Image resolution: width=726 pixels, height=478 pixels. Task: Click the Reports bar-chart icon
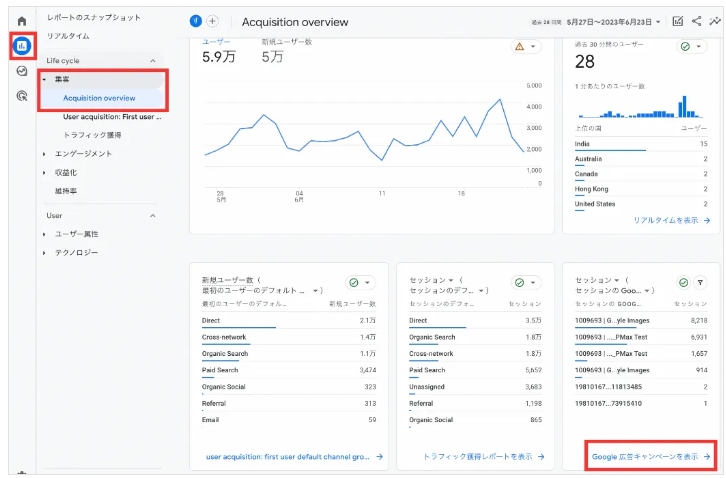click(x=22, y=46)
